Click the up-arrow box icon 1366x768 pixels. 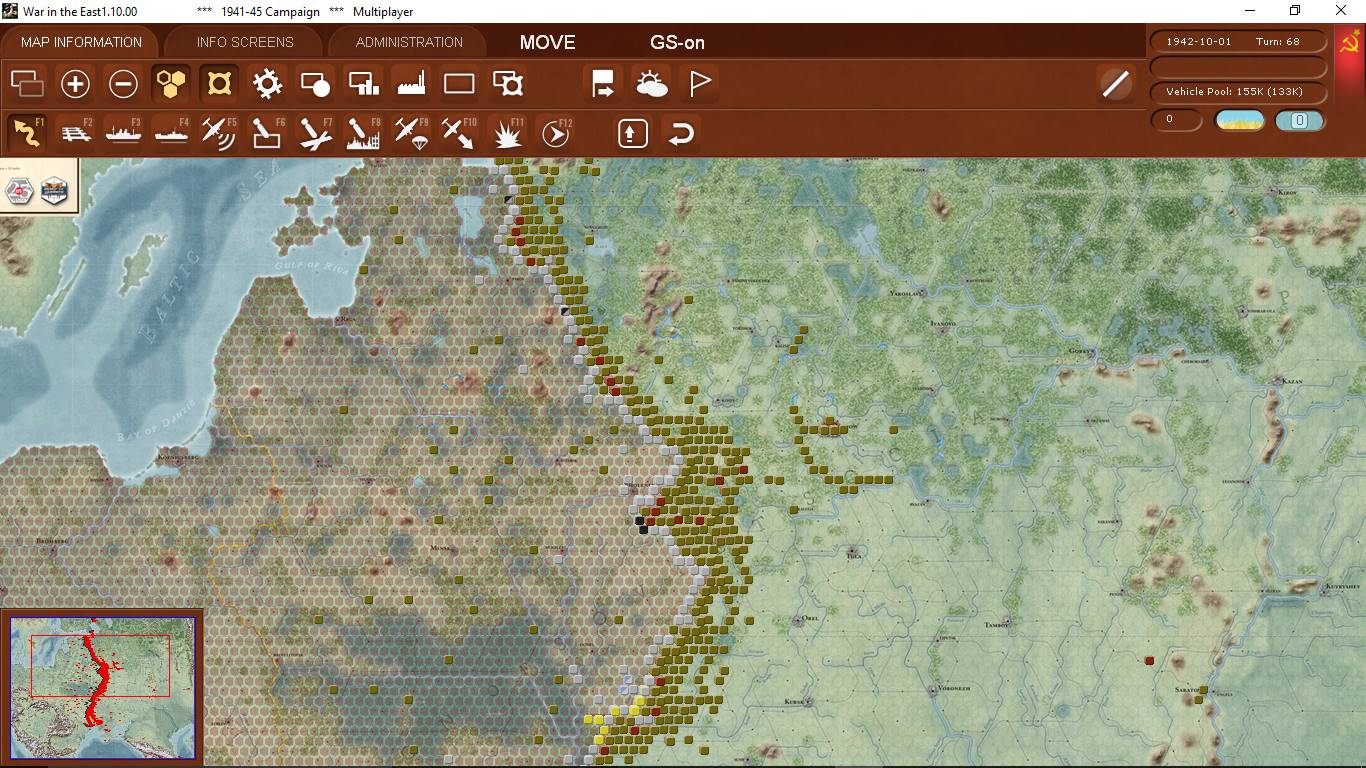pos(633,132)
